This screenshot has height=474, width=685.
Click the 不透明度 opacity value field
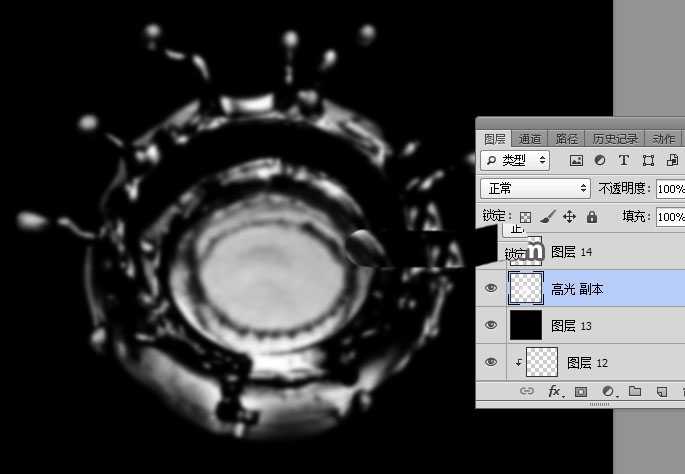tap(669, 188)
